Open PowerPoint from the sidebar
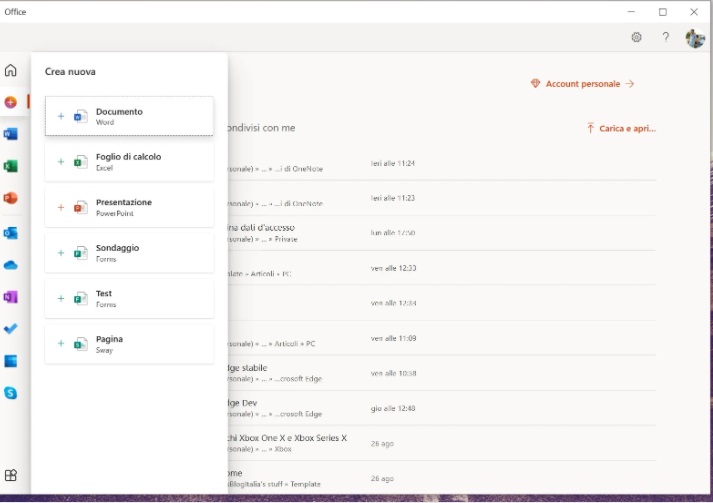The image size is (713, 503). [x=10, y=198]
